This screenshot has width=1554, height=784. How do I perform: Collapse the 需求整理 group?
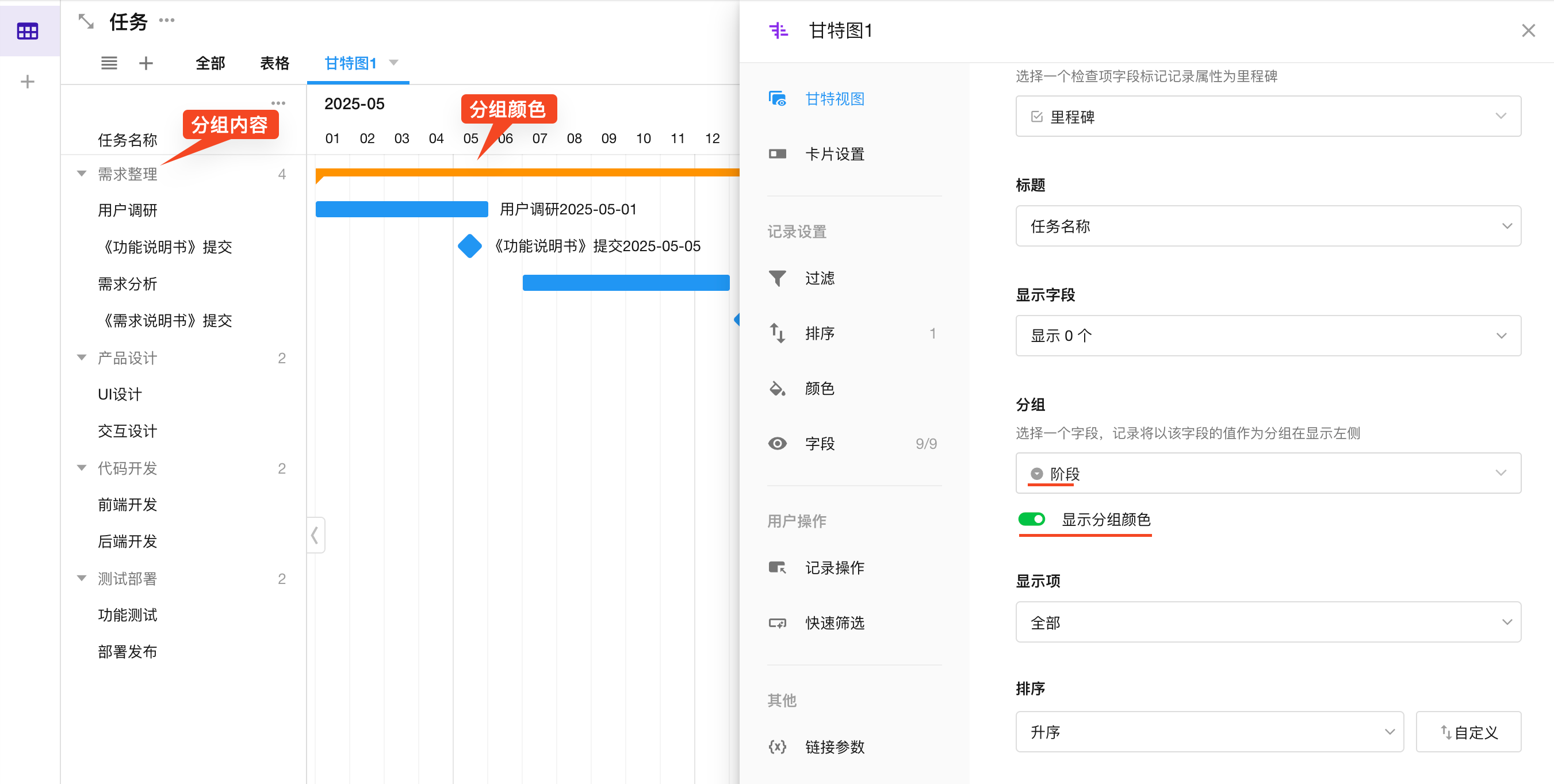(x=82, y=174)
